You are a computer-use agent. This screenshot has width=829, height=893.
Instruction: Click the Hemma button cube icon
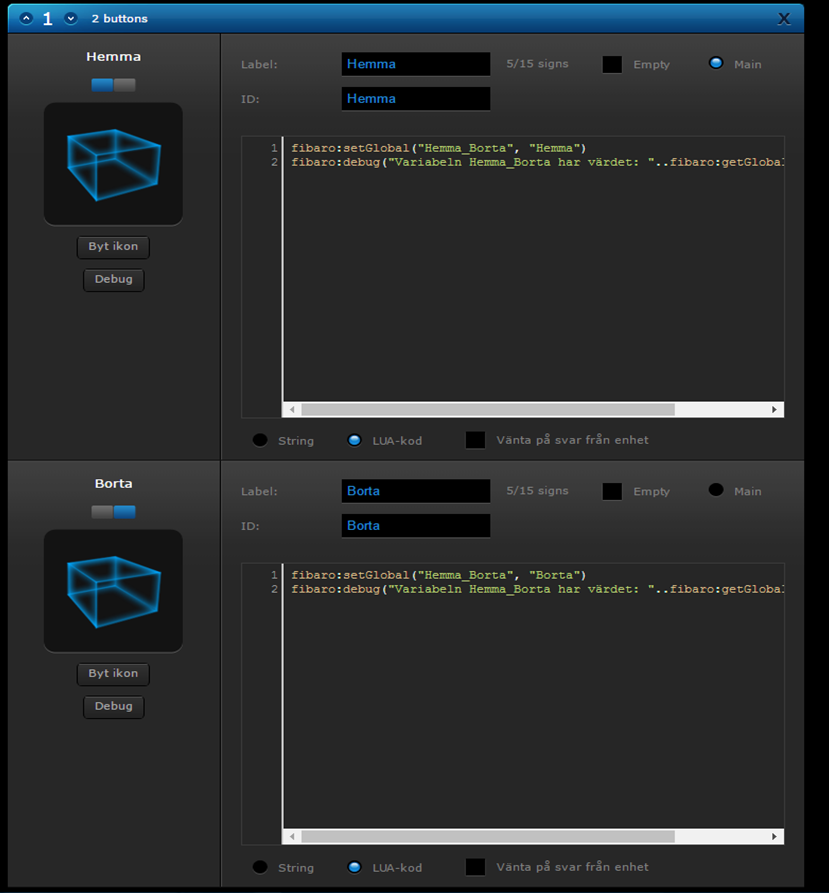tap(113, 163)
